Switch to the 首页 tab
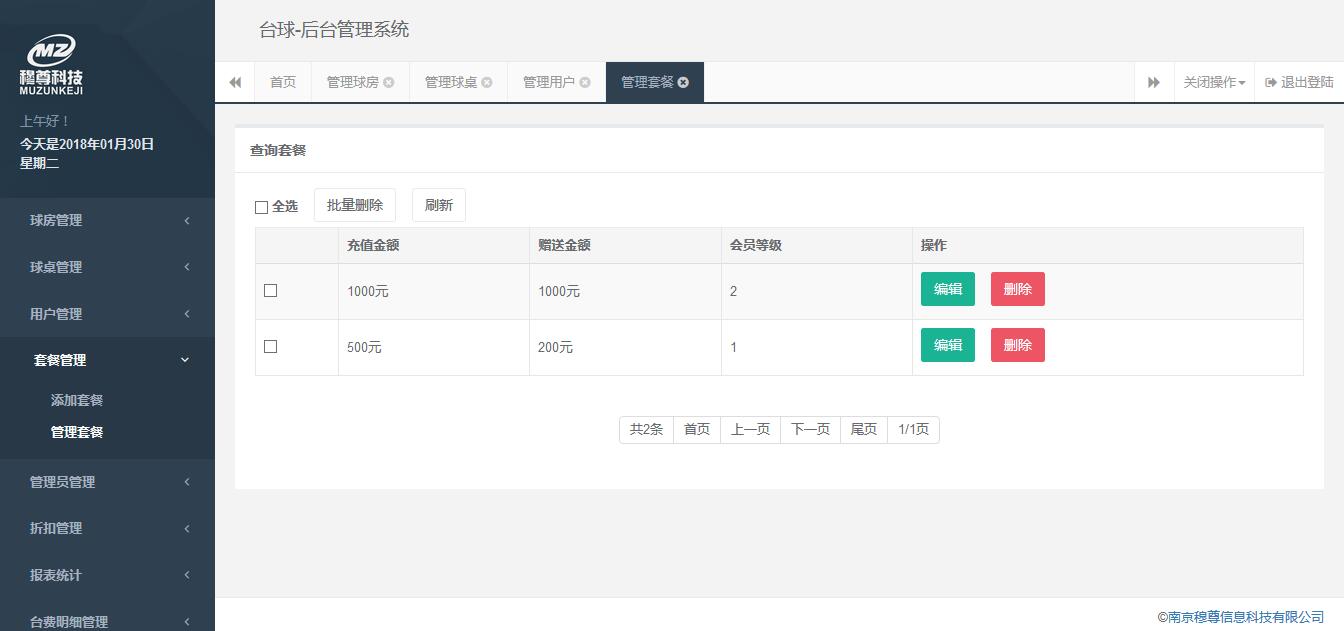 [283, 83]
